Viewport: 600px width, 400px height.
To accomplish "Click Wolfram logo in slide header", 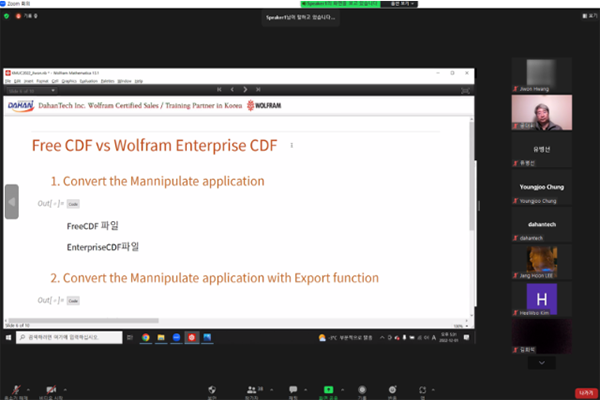I will click(x=264, y=105).
